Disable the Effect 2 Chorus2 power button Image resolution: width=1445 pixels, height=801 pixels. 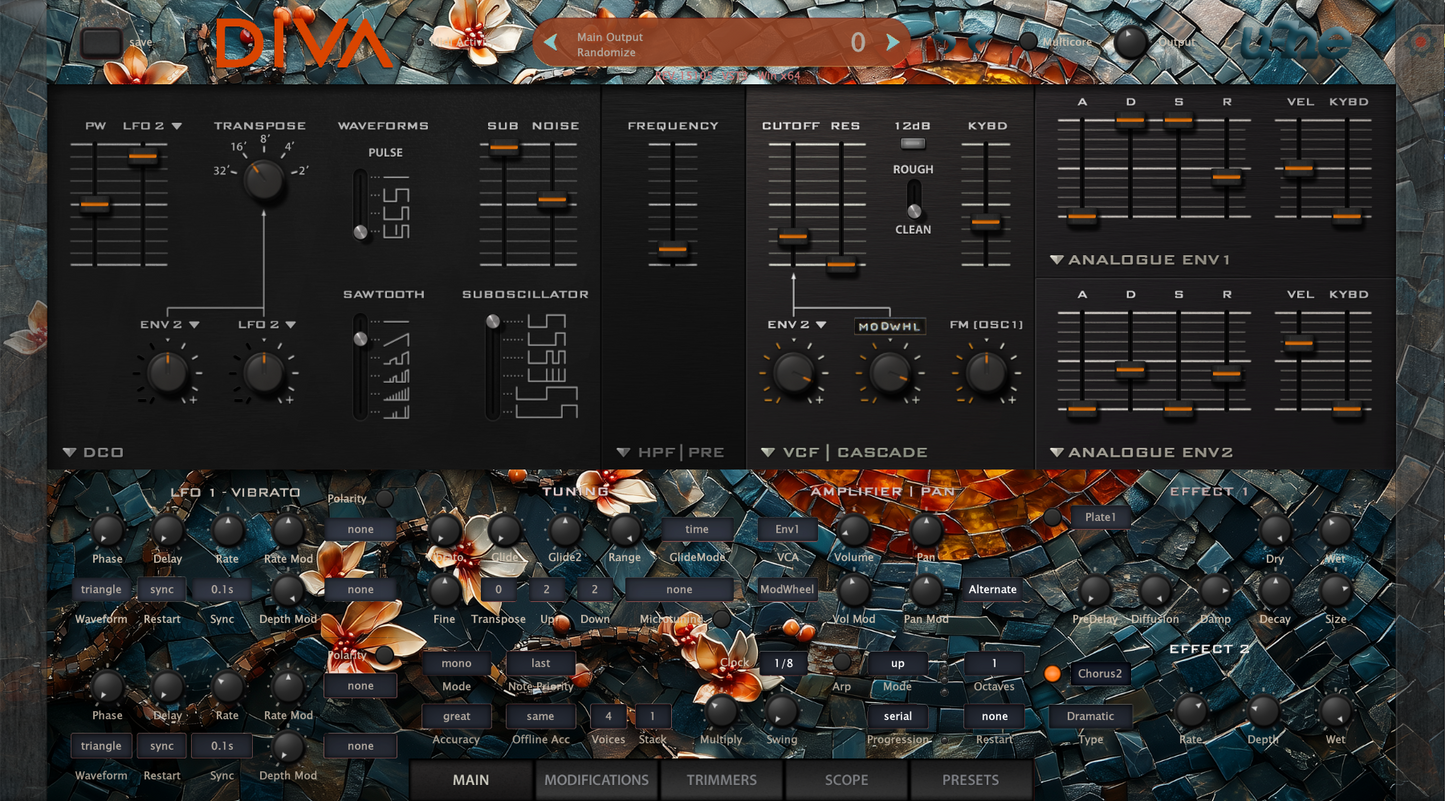(x=1052, y=674)
